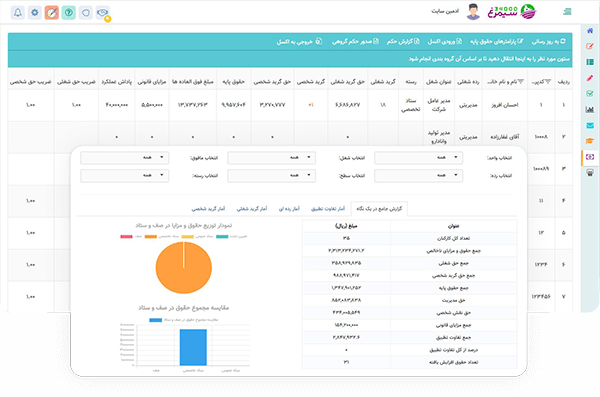
Task: Sort by the پاداش عملکرد column header
Action: point(116,82)
